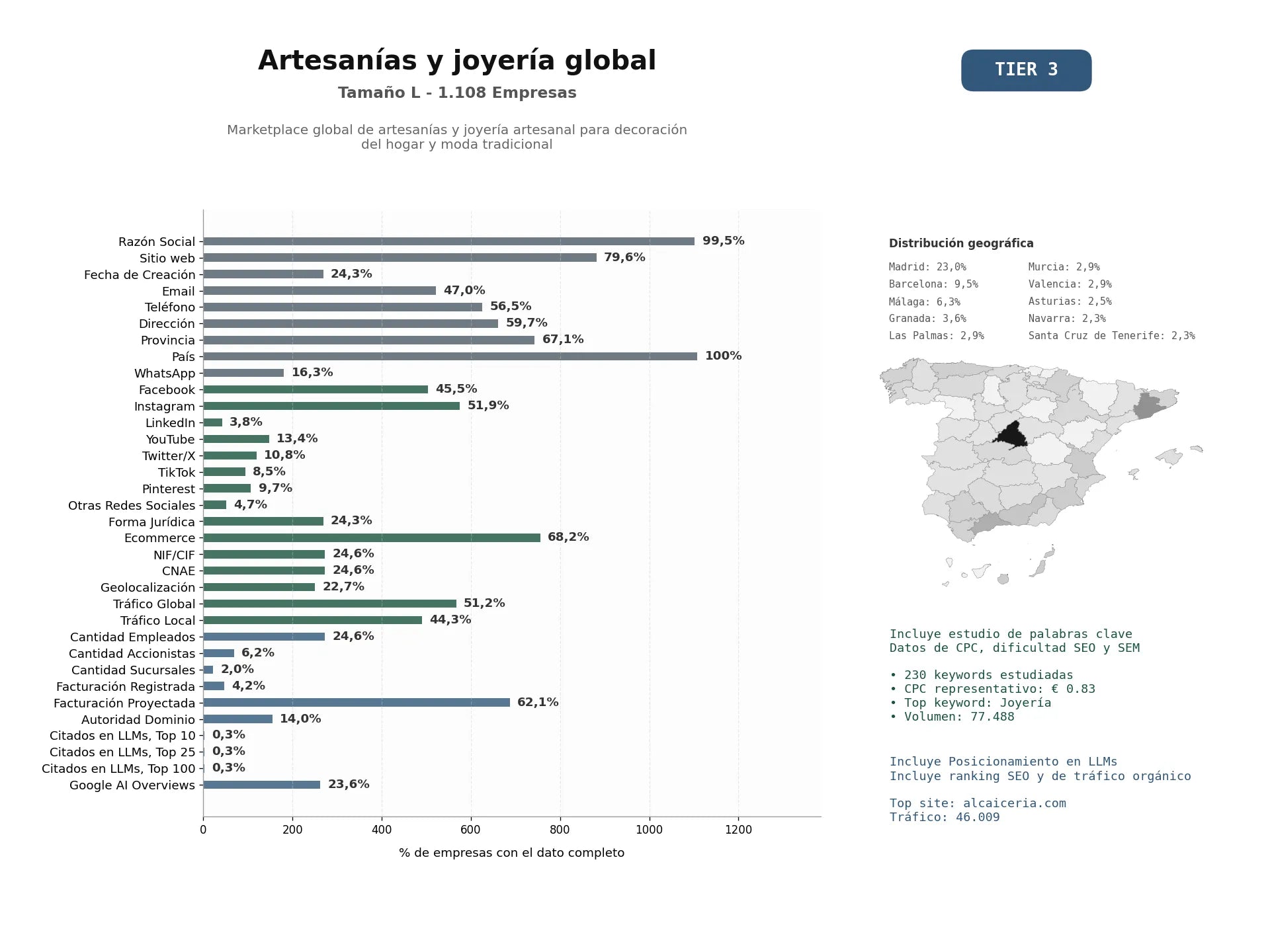Click the Email bar in chart
This screenshot has width=1270, height=952.
319,291
